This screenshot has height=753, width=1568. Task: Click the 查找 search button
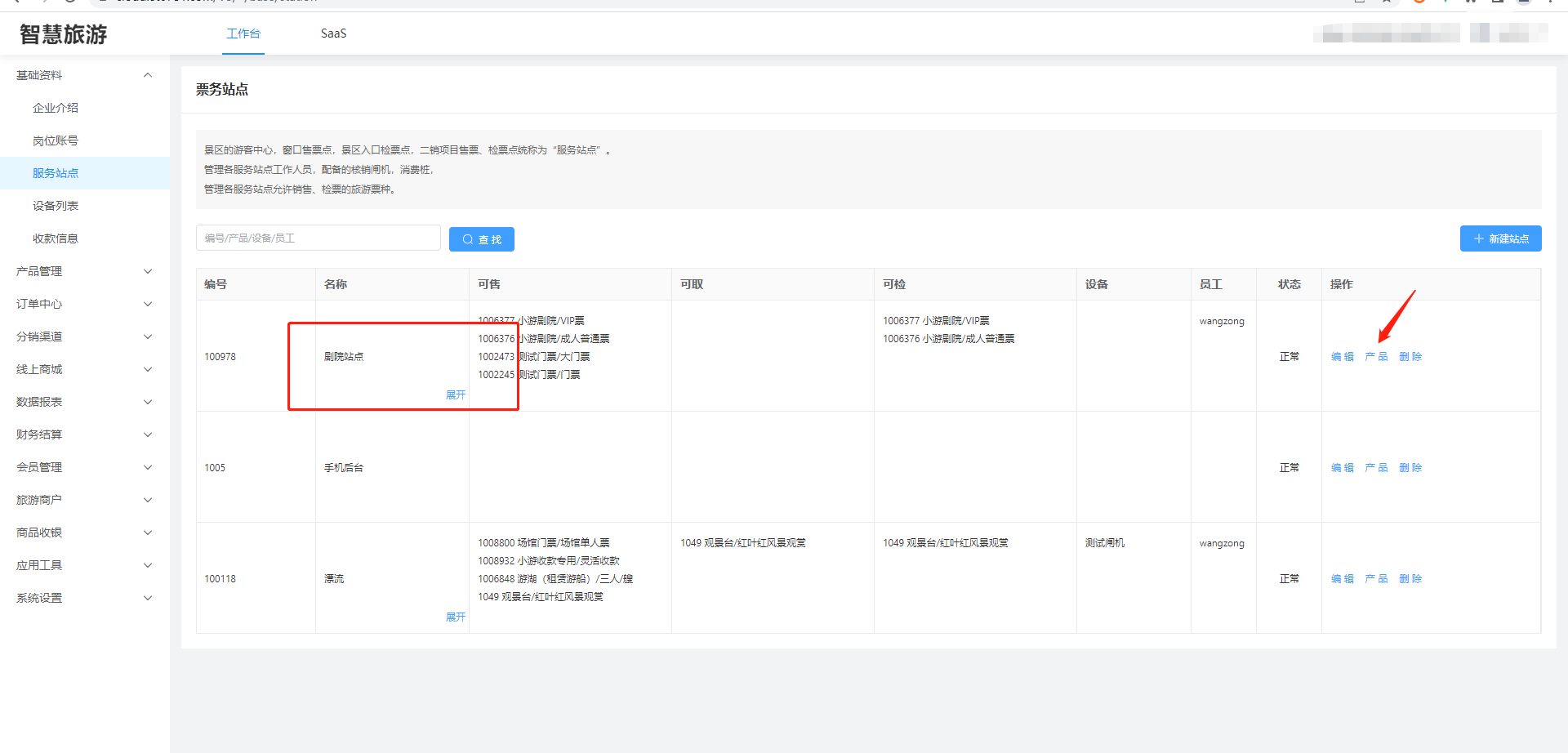(x=481, y=239)
